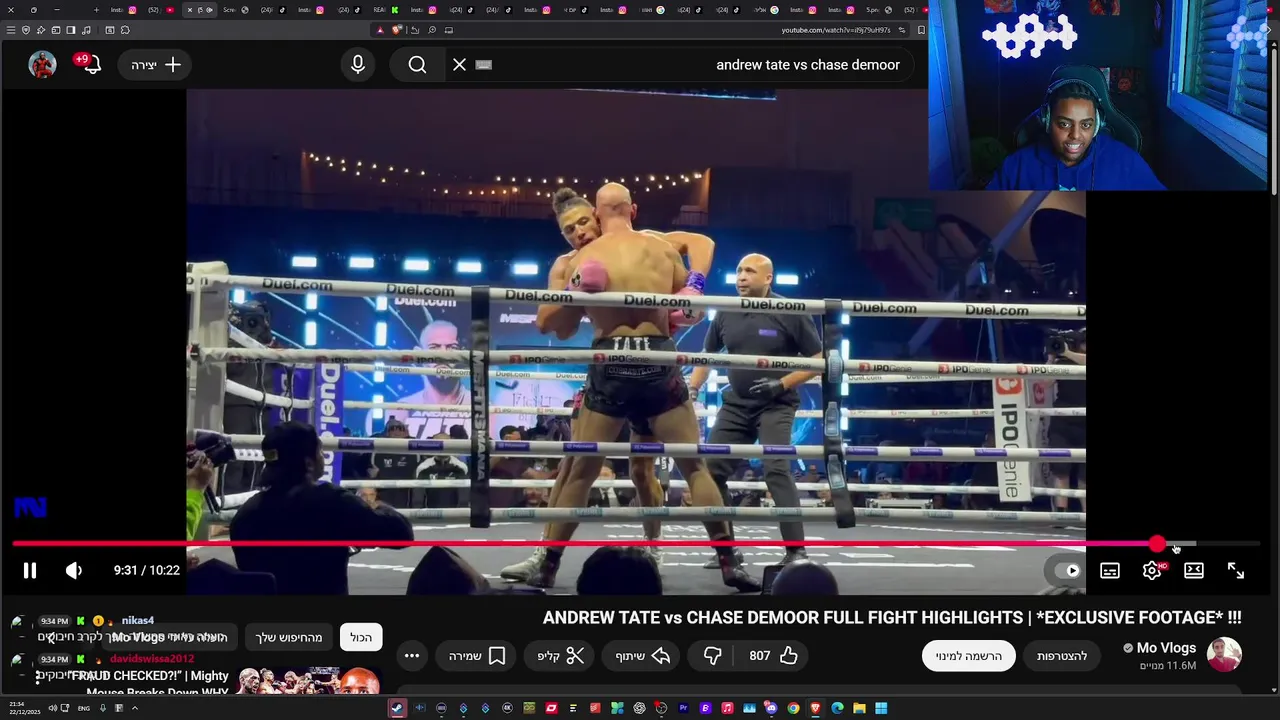The image size is (1280, 720).
Task: Enter fullscreen mode
Action: tap(1236, 570)
